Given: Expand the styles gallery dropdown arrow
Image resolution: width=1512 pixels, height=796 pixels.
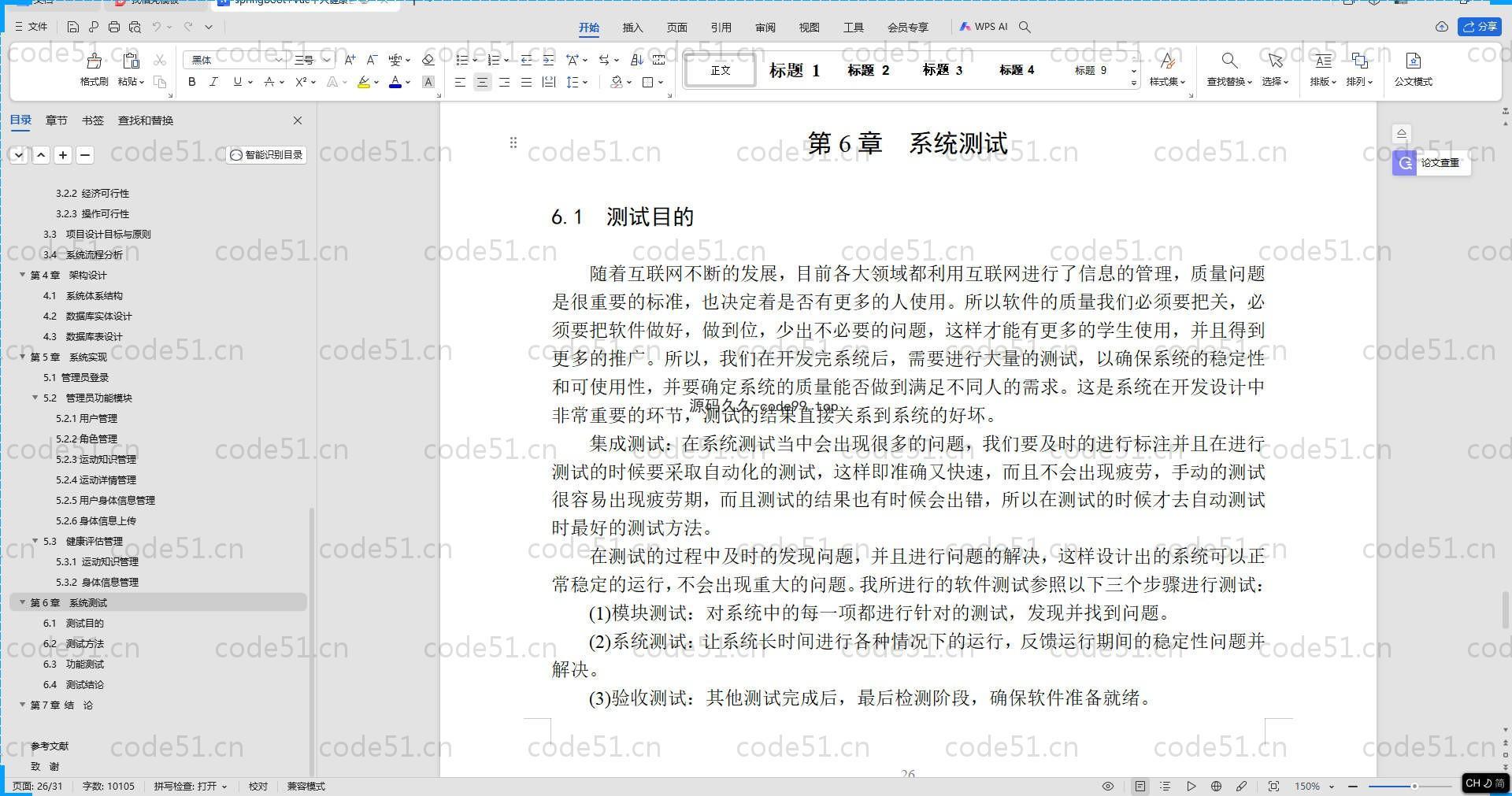Looking at the screenshot, I should point(1134,82).
